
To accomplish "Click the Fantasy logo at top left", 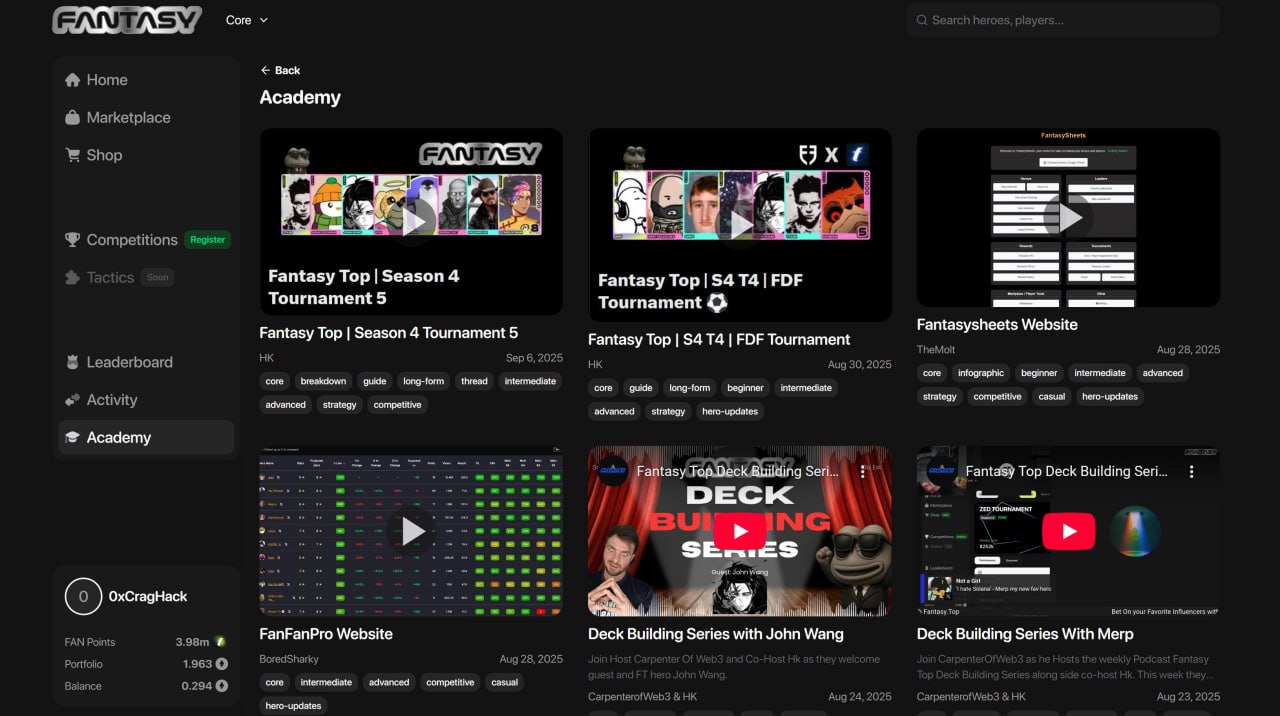I will coord(127,20).
